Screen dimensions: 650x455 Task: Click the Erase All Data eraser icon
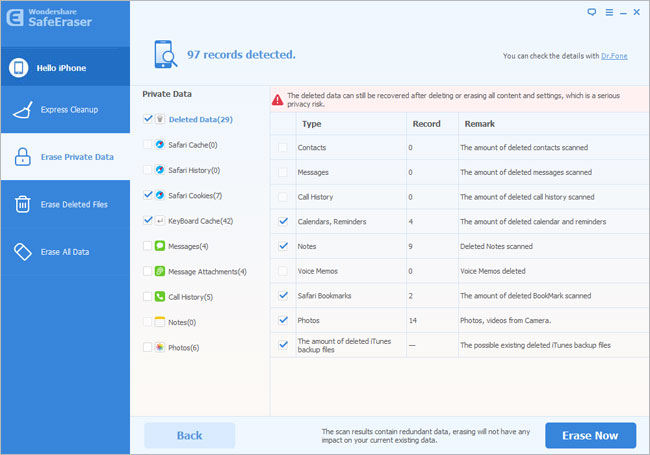(22, 252)
